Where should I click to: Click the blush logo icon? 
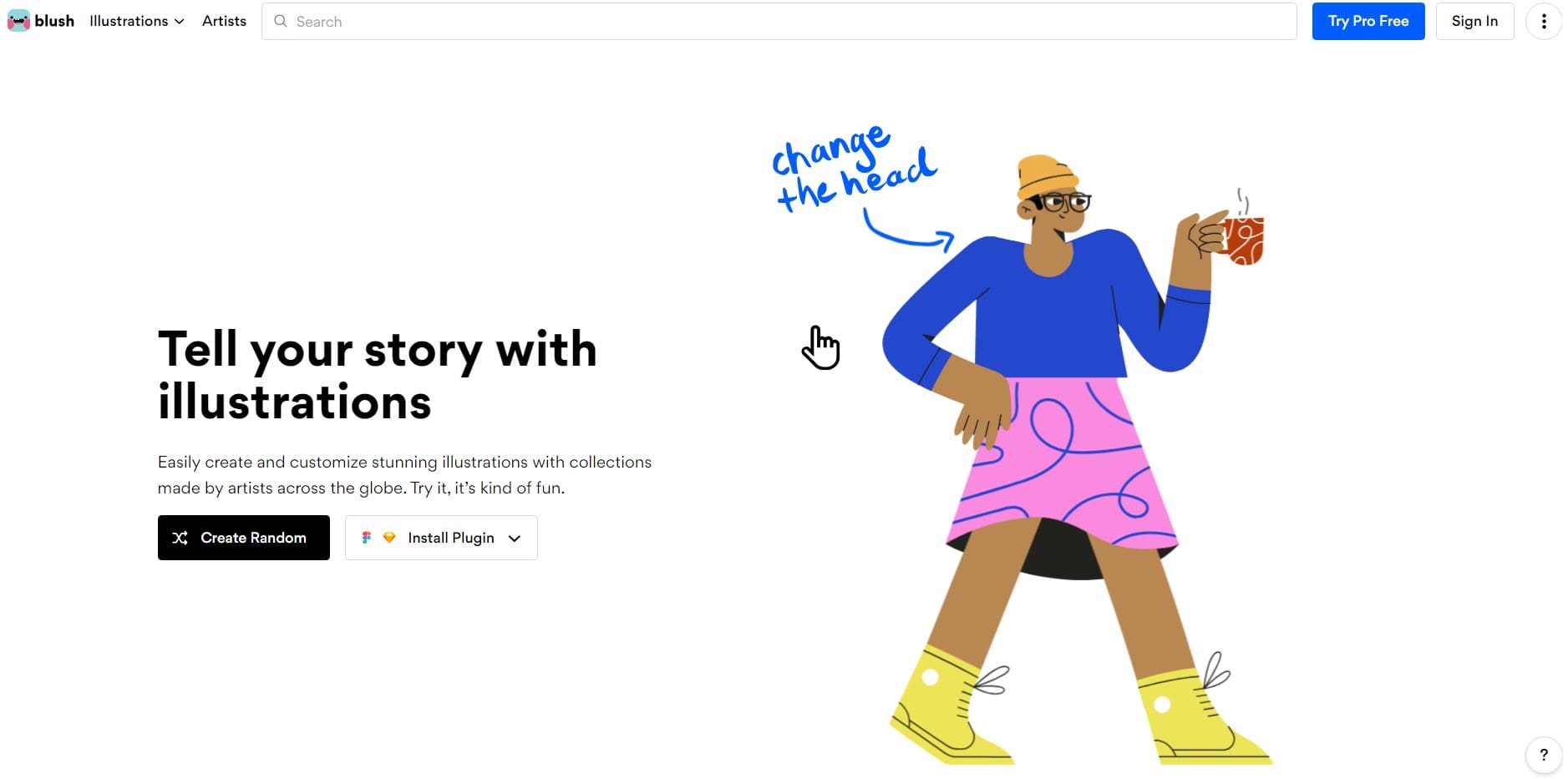tap(18, 21)
